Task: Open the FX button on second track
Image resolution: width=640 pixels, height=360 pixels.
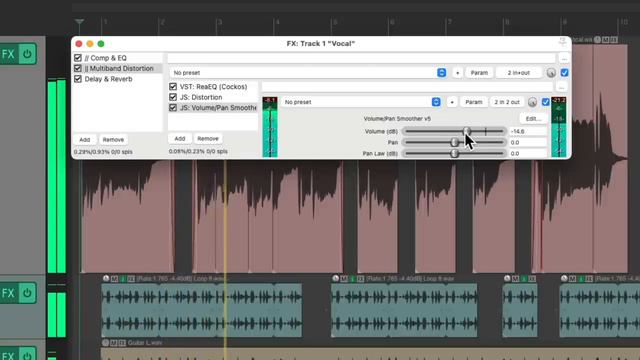Action: click(x=8, y=293)
